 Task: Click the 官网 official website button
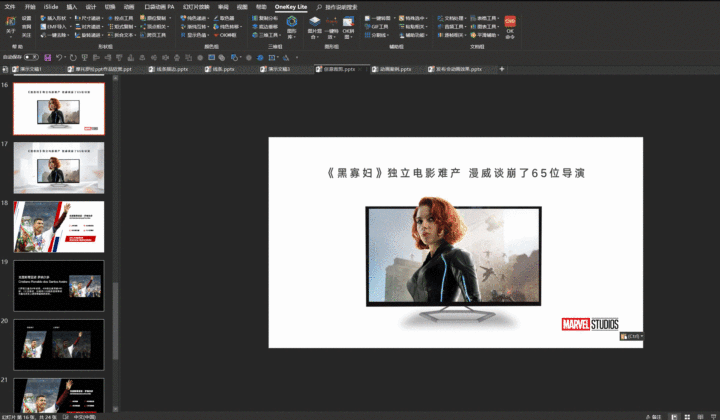pyautogui.click(x=26, y=27)
